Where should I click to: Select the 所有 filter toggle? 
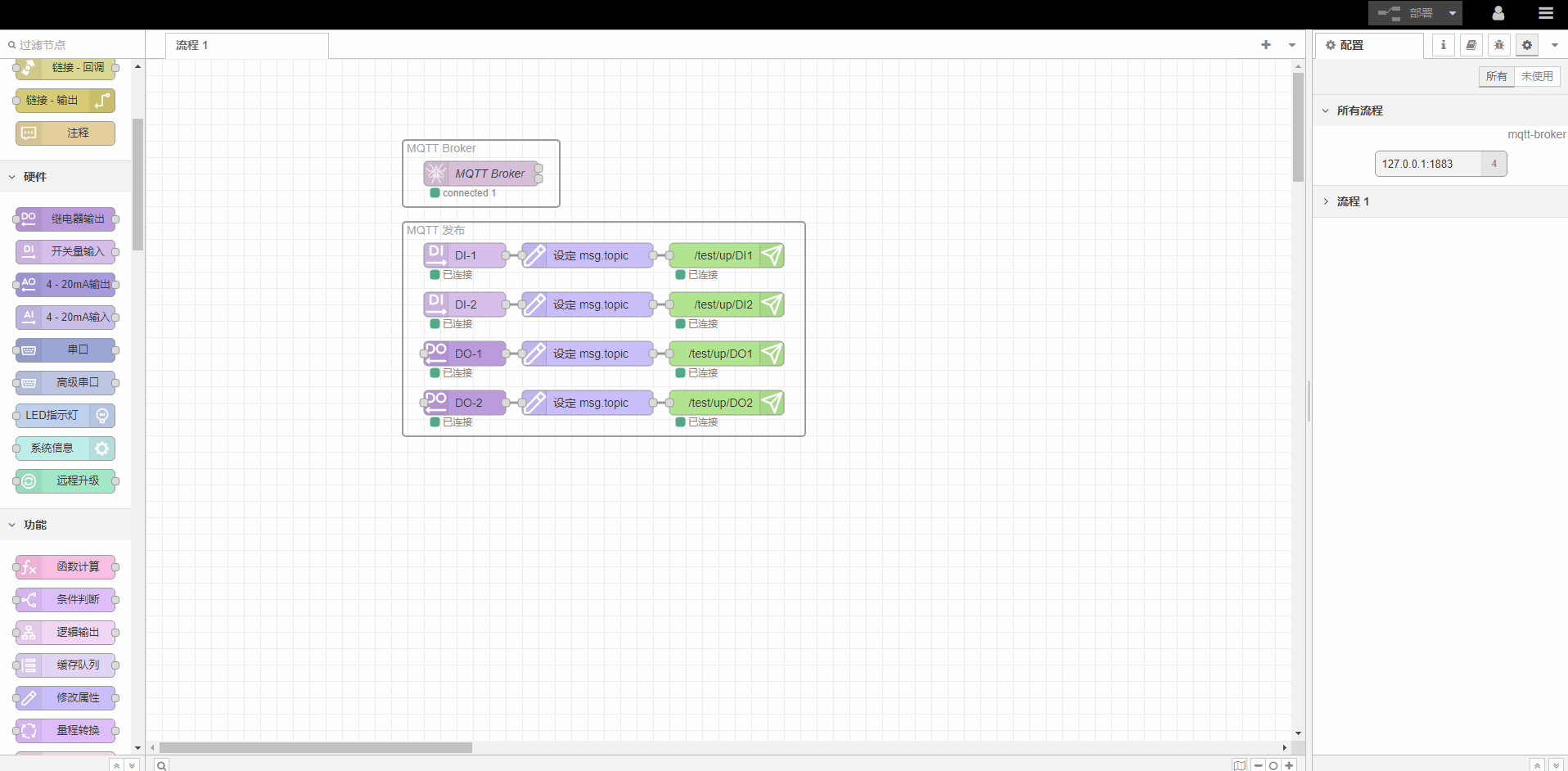click(x=1496, y=76)
